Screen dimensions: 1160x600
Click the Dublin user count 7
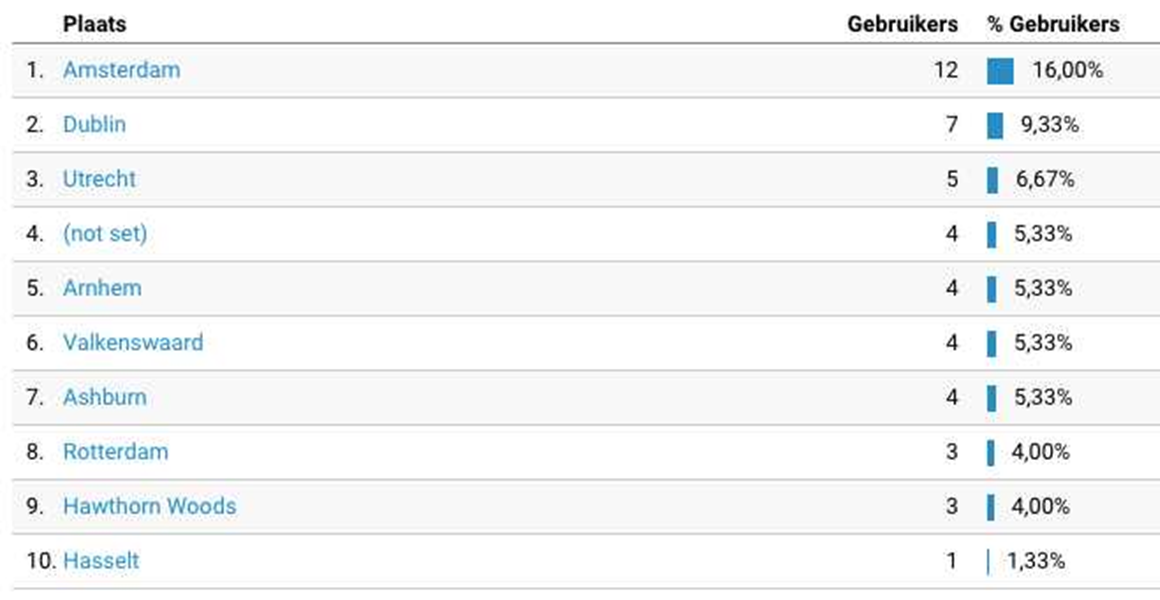pos(951,125)
